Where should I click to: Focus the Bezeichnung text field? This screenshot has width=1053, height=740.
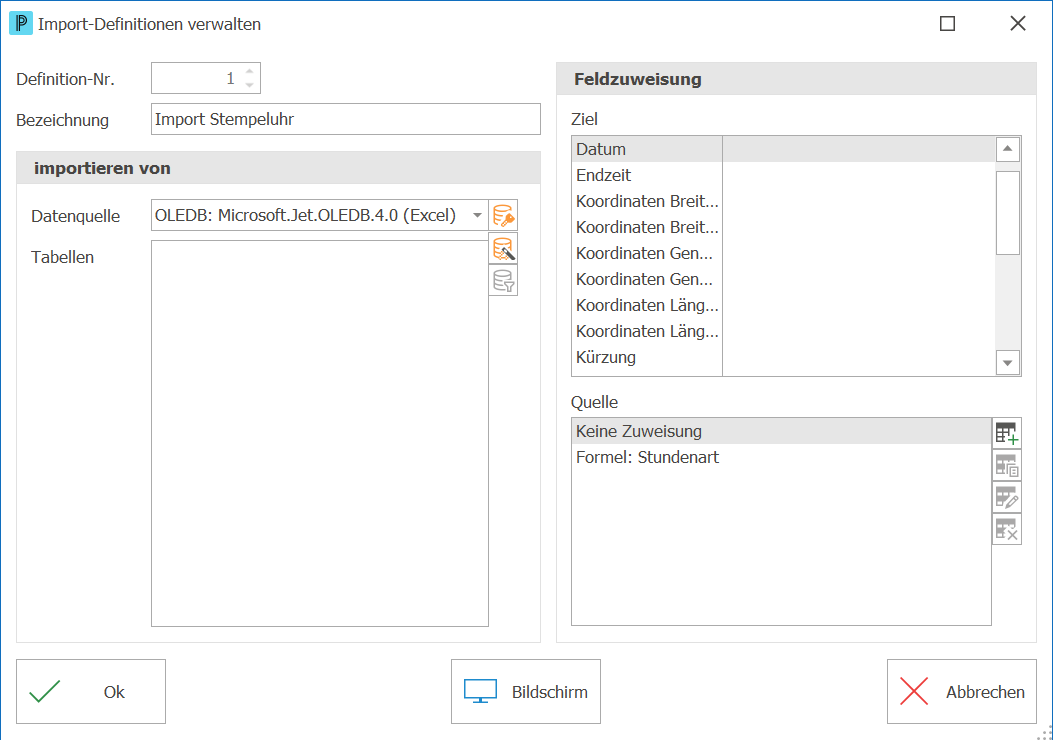click(346, 119)
